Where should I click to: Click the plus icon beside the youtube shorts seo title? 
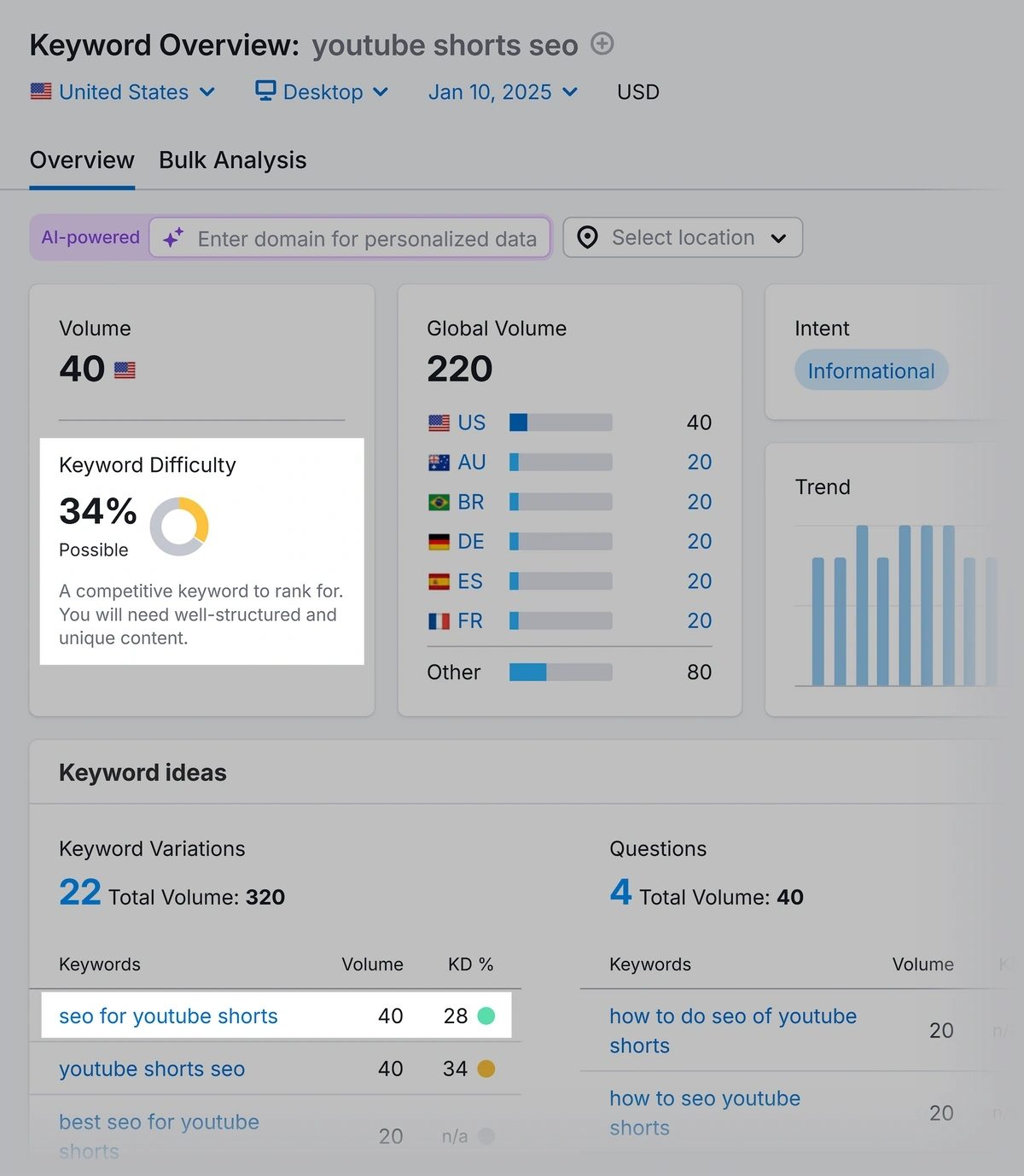pos(602,44)
